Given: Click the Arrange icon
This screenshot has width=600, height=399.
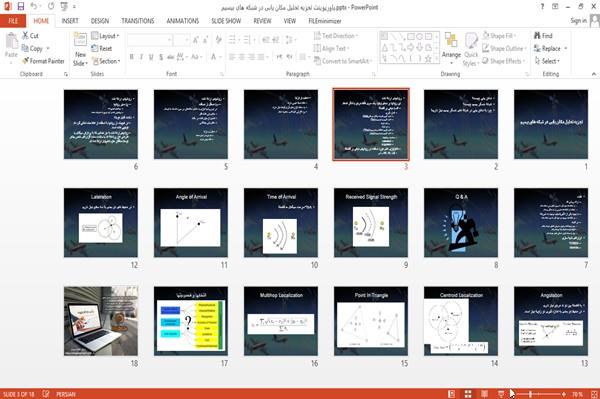Looking at the screenshot, I should coord(451,41).
